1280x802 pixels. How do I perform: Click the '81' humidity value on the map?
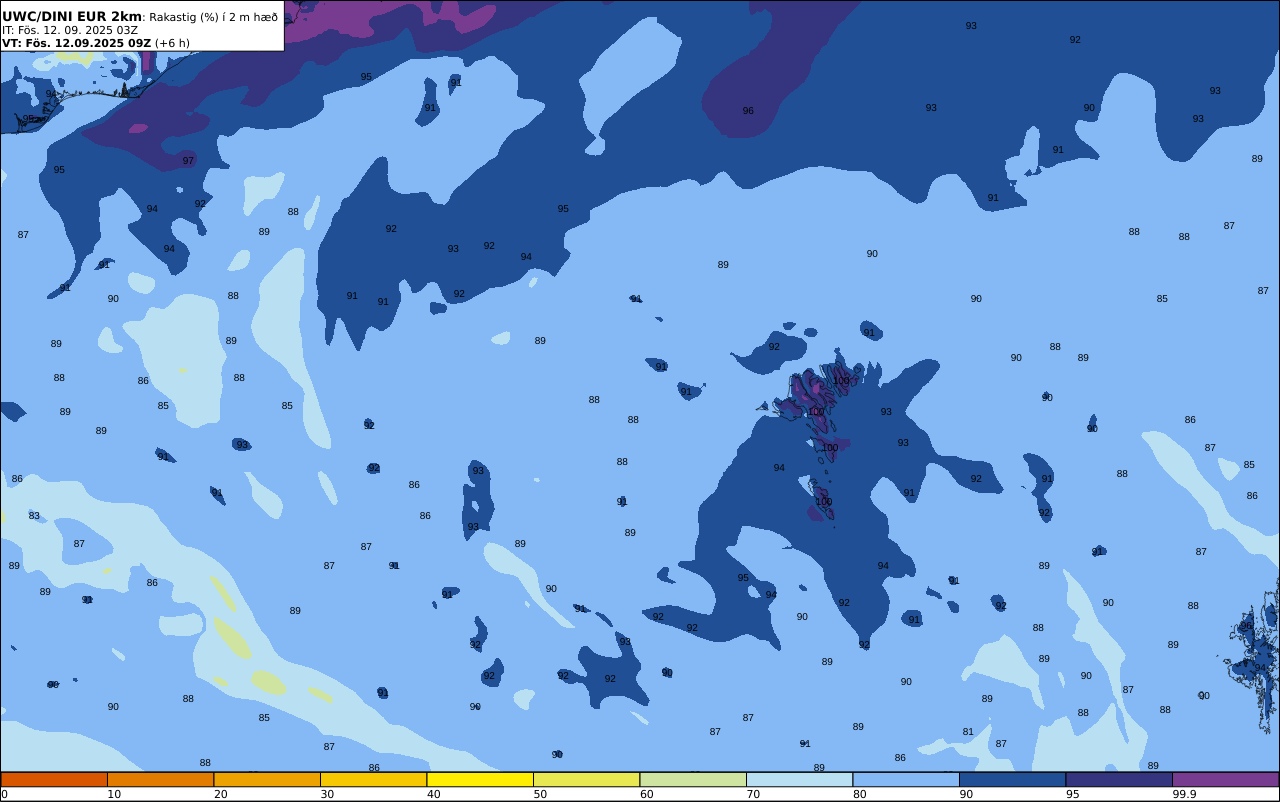968,732
